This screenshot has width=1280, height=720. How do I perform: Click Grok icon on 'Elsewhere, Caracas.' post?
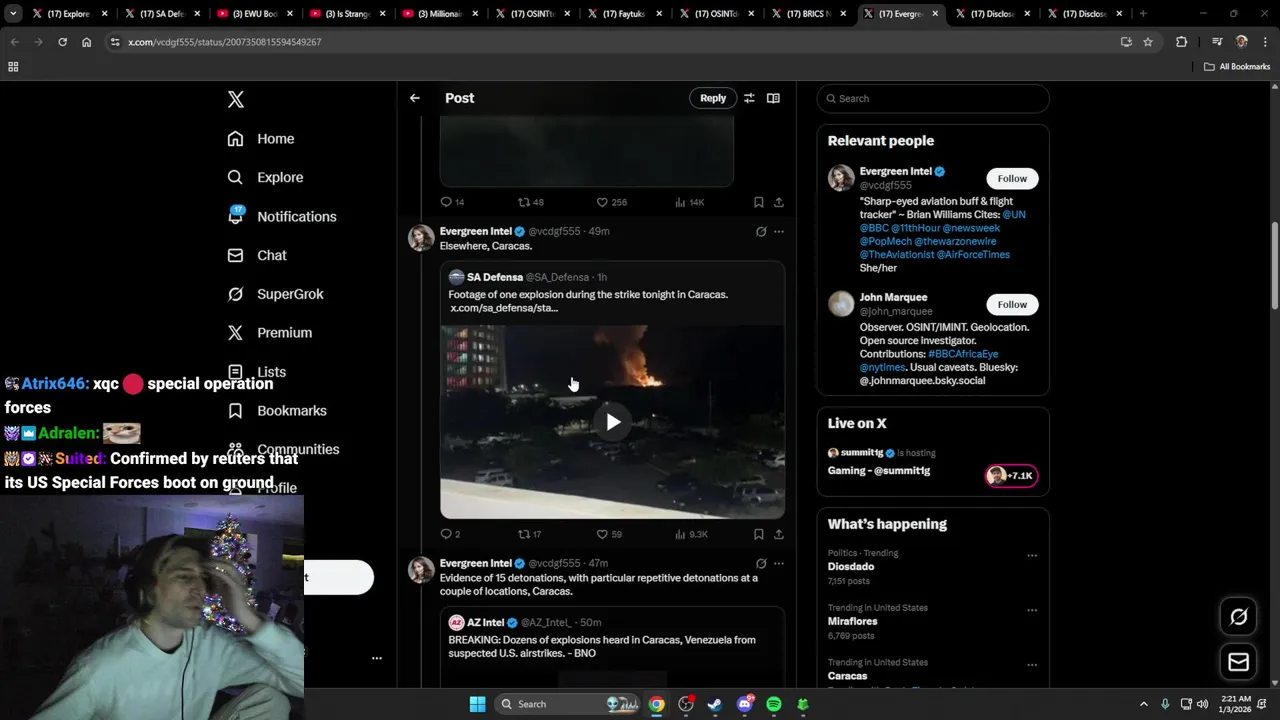coord(761,231)
